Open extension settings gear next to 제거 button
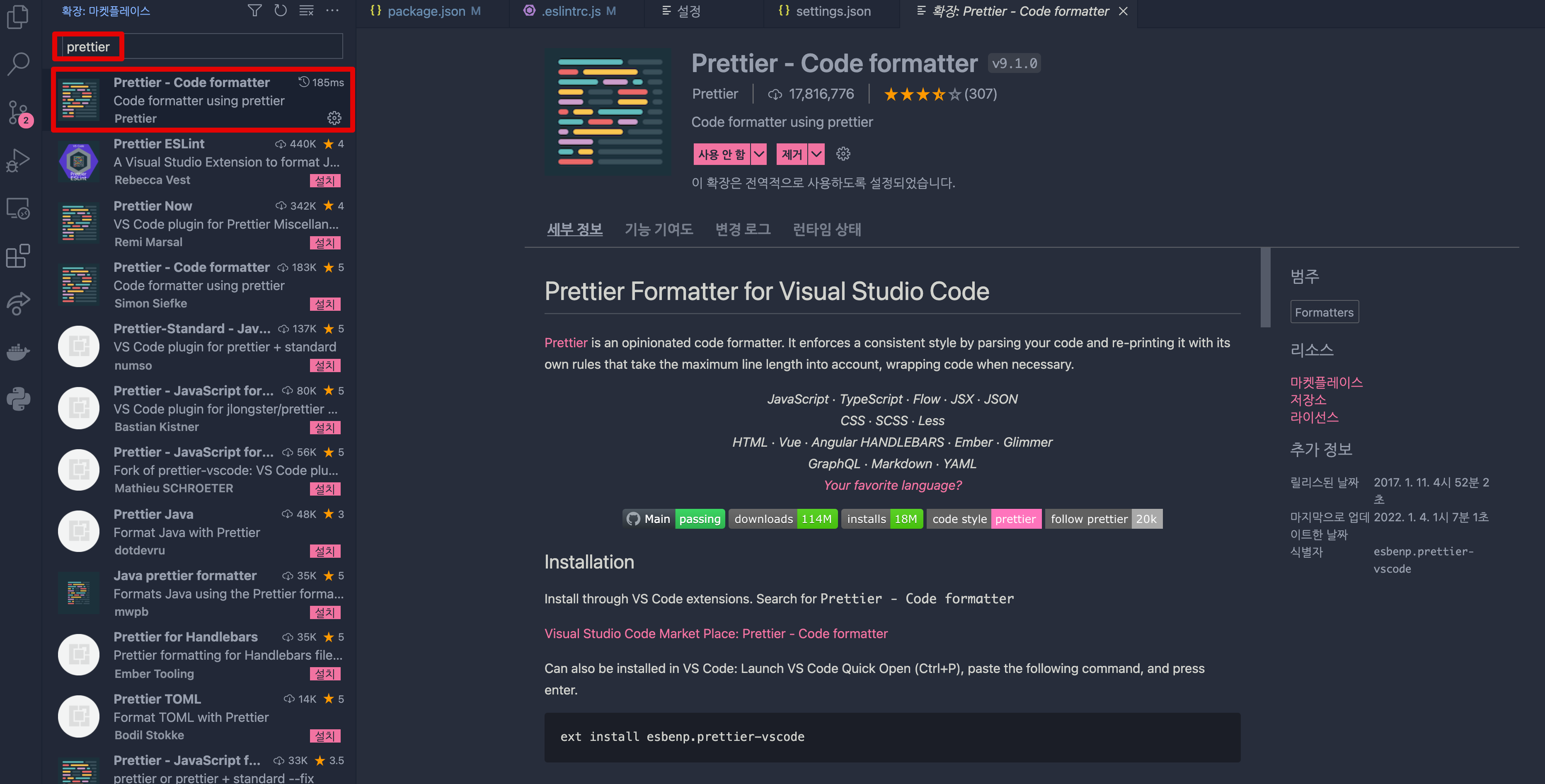1545x784 pixels. (843, 154)
